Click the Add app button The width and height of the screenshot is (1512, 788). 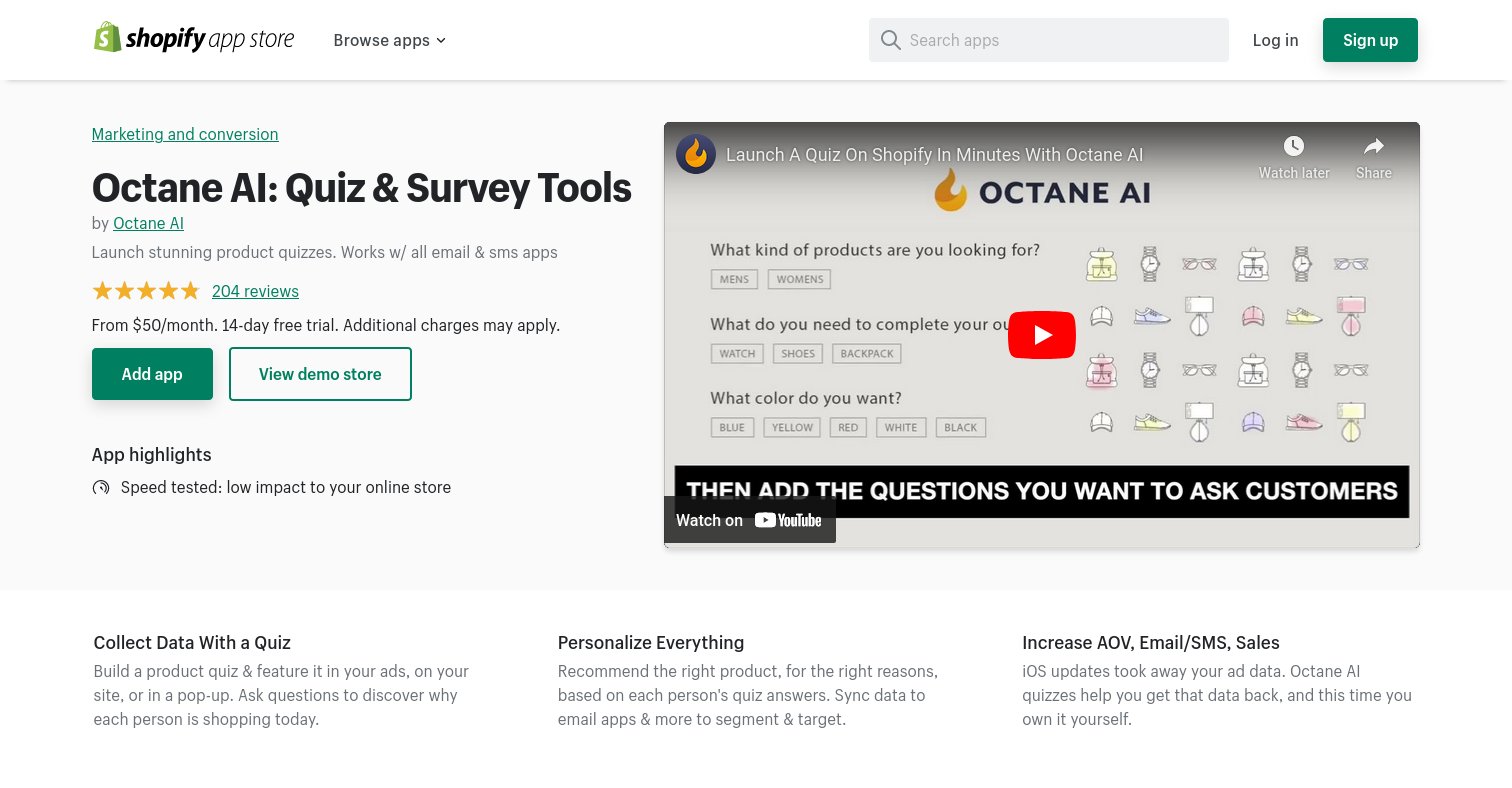tap(152, 374)
